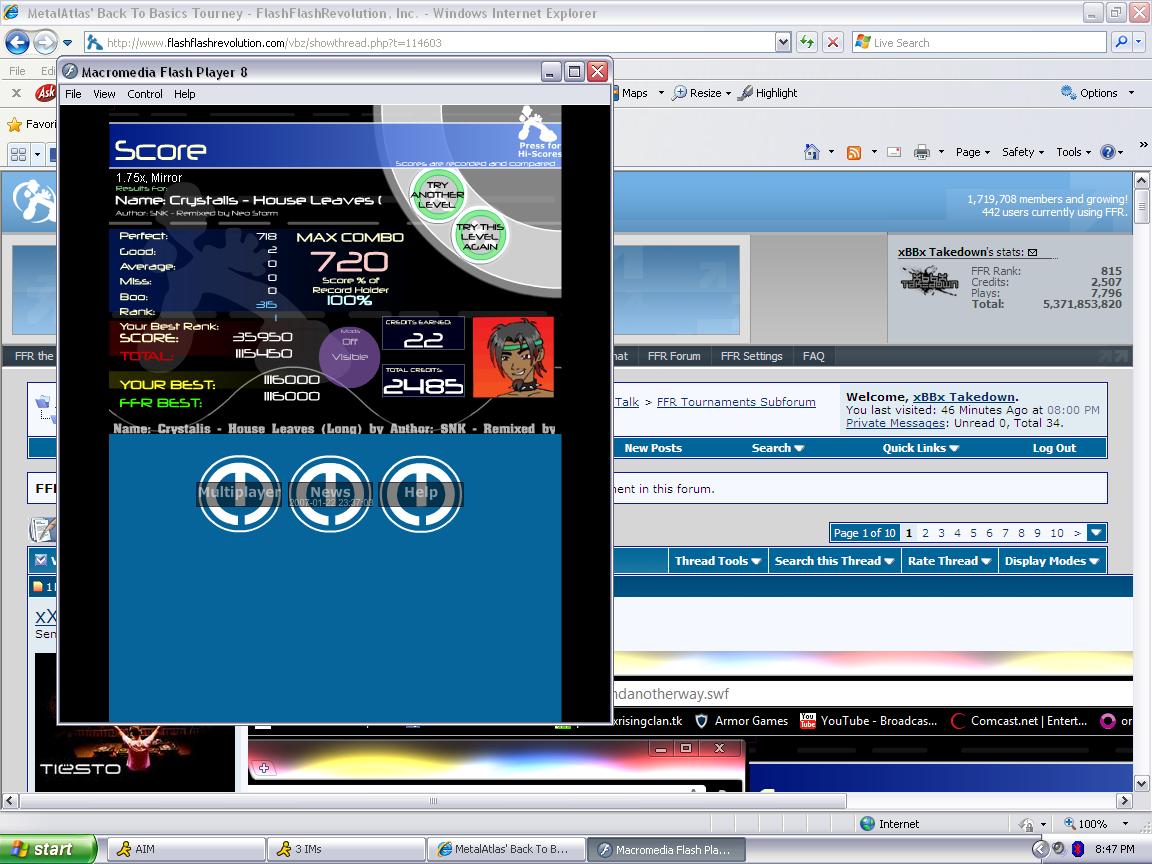The height and width of the screenshot is (864, 1152).
Task: Click the FFR Forum nav tab
Action: tap(674, 356)
